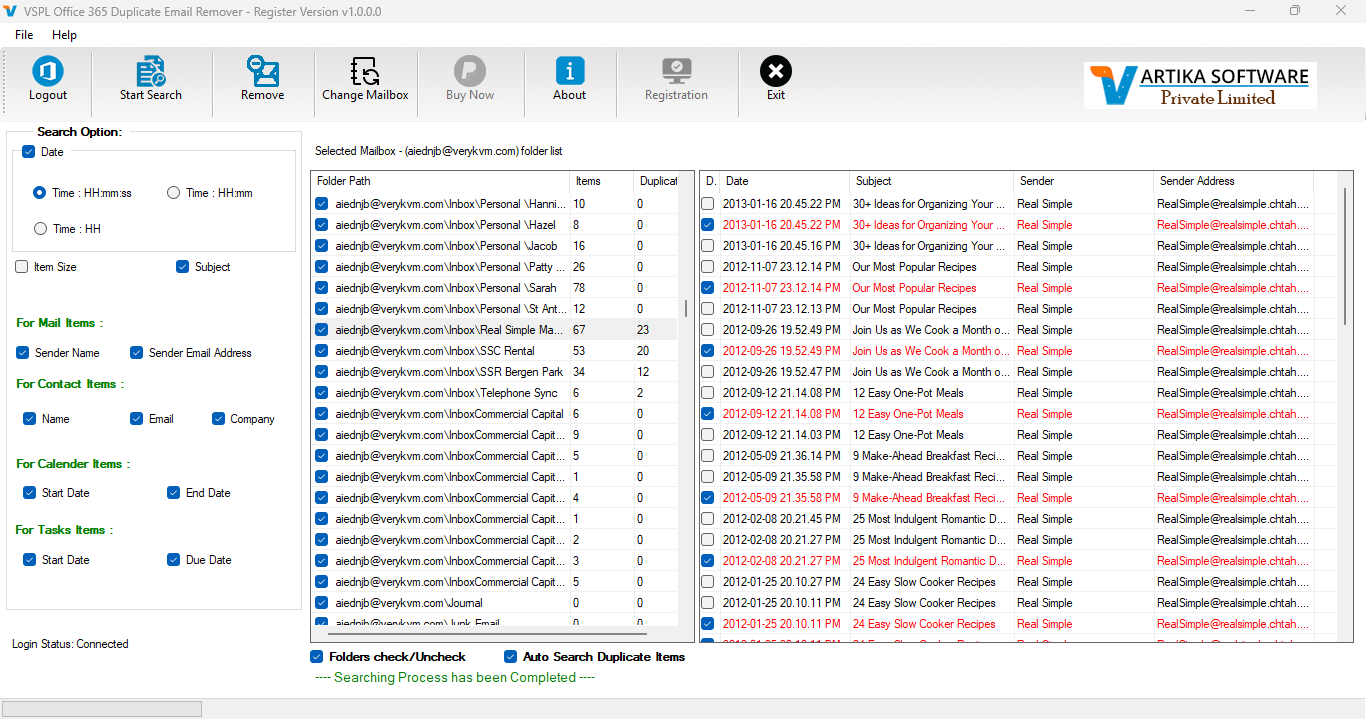Click the Journal folder path row
Screen dimensions: 1366x720
pyautogui.click(x=495, y=603)
